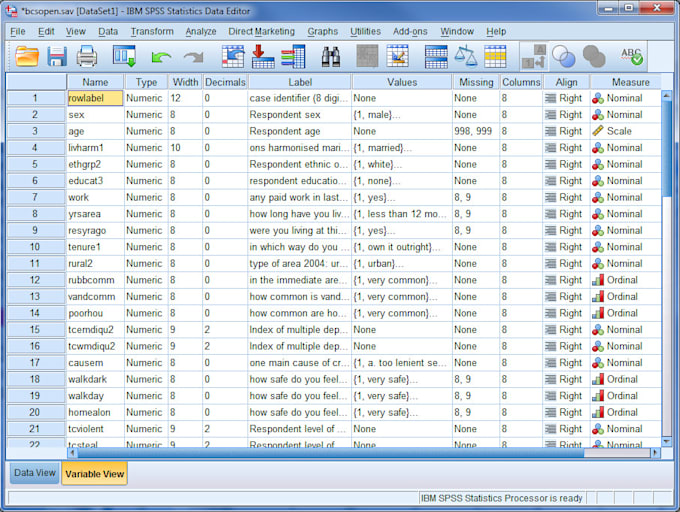680x512 pixels.
Task: Click the Go to Variable toolbar icon
Action: tap(264, 56)
